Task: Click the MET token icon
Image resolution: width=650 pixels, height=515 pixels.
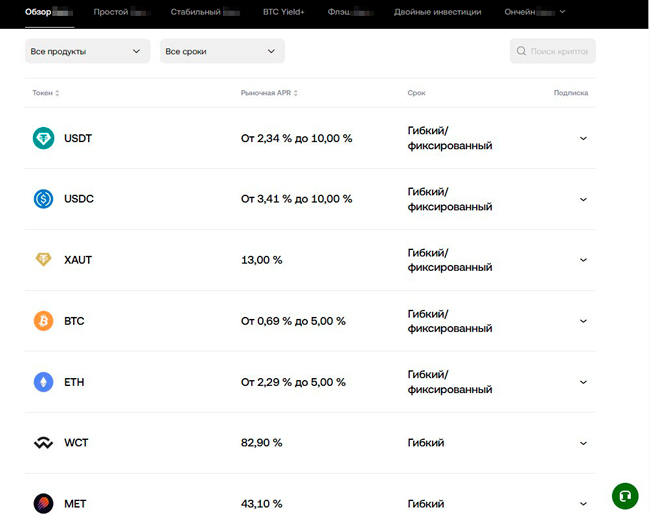Action: tap(44, 504)
